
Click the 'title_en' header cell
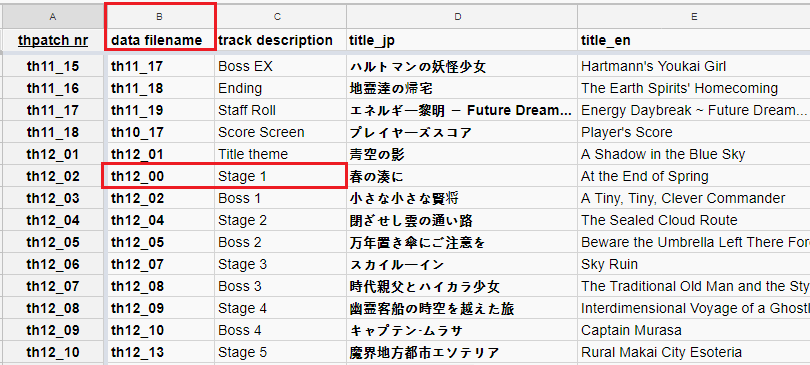pos(694,40)
